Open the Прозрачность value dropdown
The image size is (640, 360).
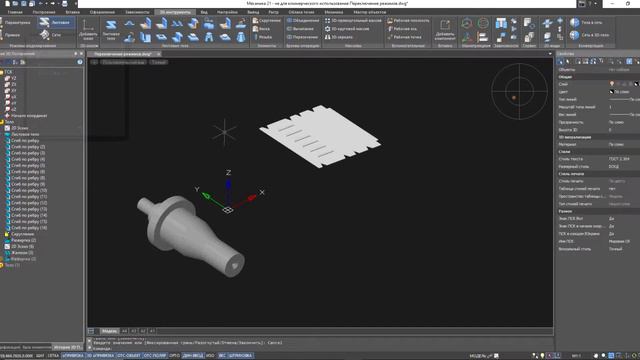(624, 122)
